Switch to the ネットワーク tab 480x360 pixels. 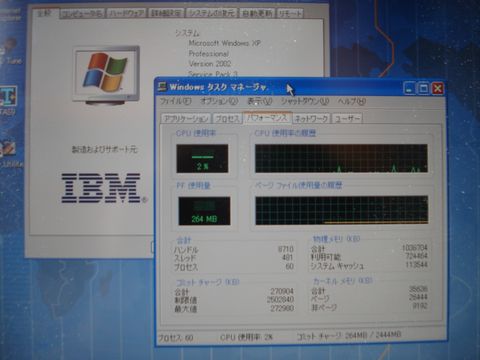pyautogui.click(x=311, y=118)
